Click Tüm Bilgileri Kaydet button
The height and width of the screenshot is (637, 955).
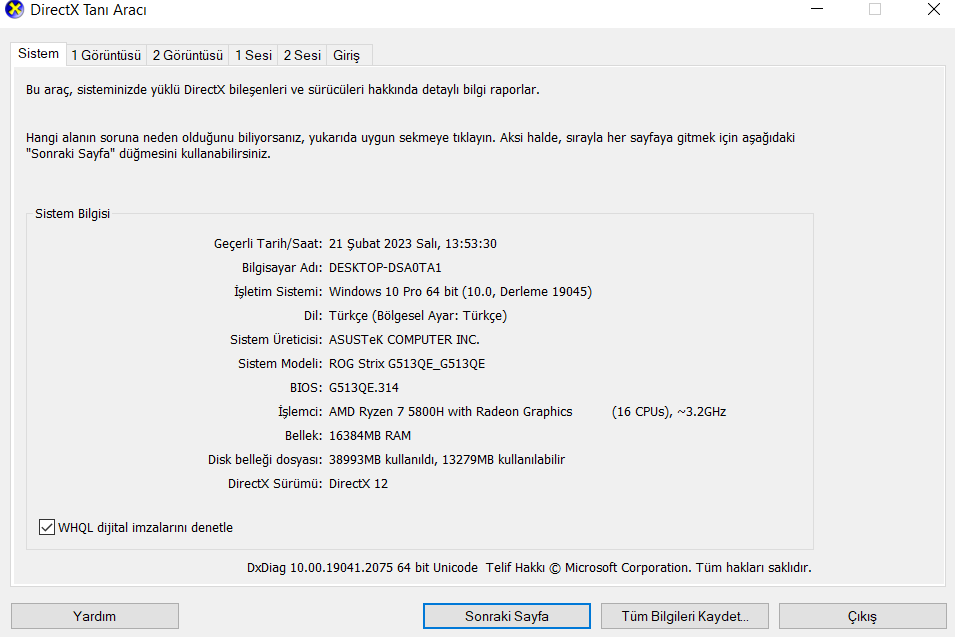(685, 616)
